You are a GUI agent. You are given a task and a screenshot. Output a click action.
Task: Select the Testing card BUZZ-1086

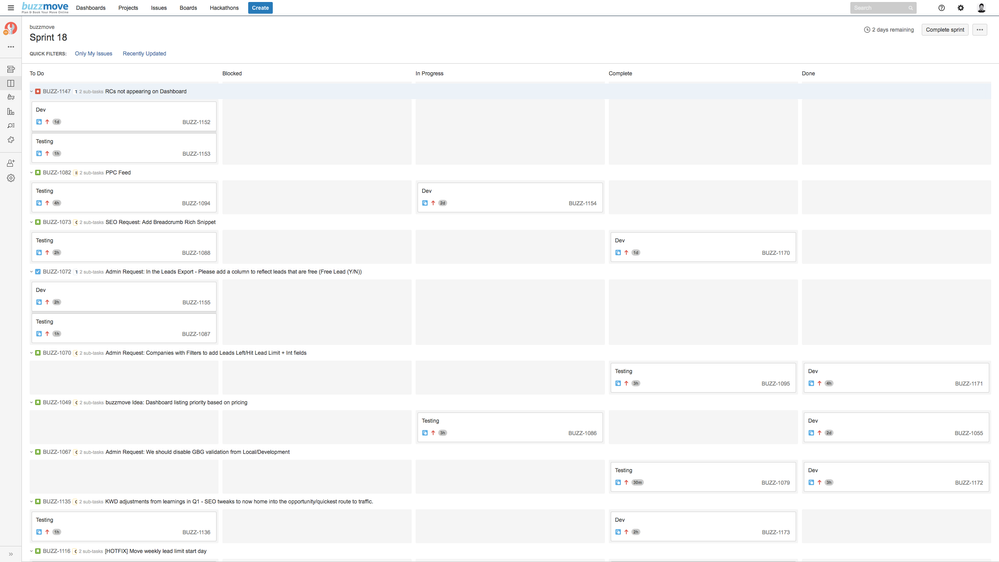tap(510, 426)
